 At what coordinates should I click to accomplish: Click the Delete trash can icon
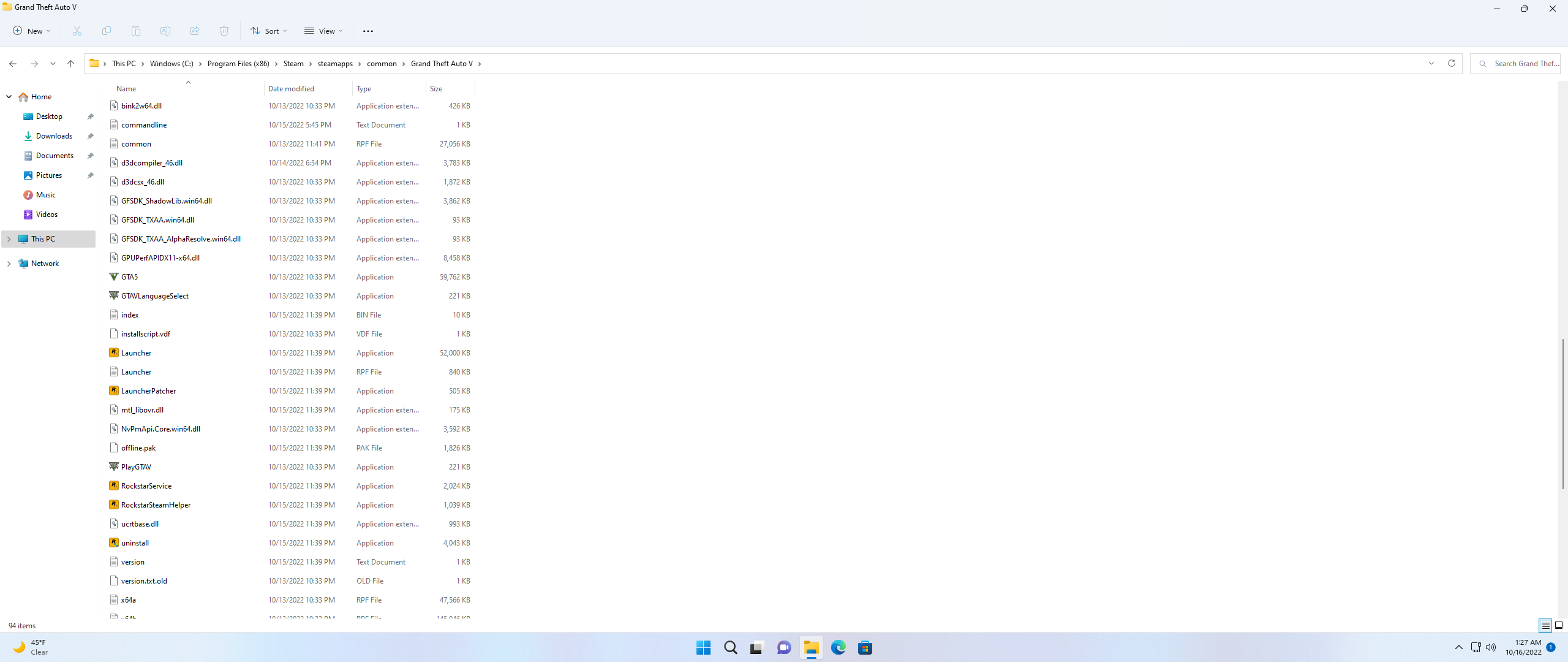(224, 31)
